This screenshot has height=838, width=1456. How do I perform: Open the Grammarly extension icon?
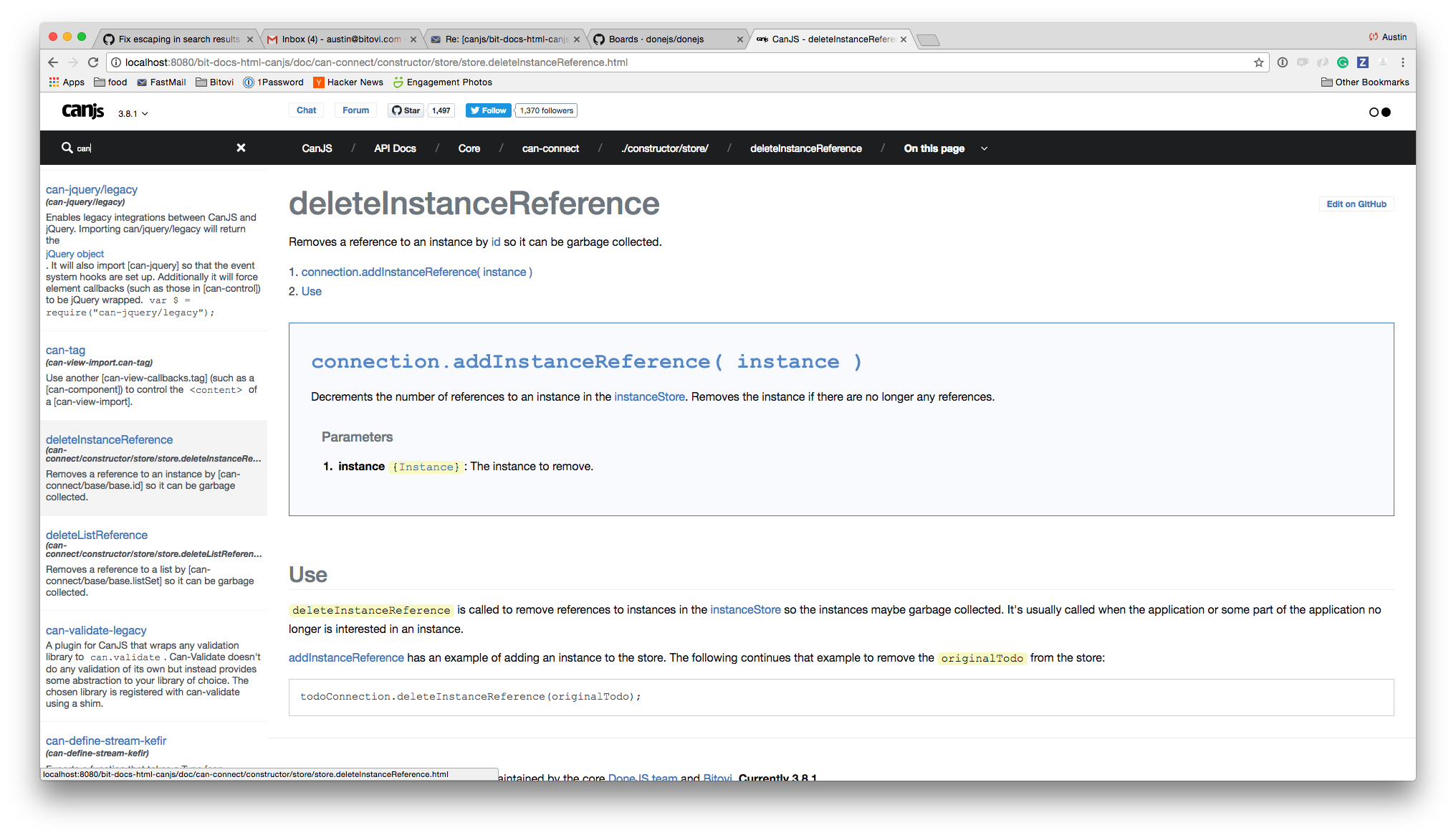click(1343, 62)
